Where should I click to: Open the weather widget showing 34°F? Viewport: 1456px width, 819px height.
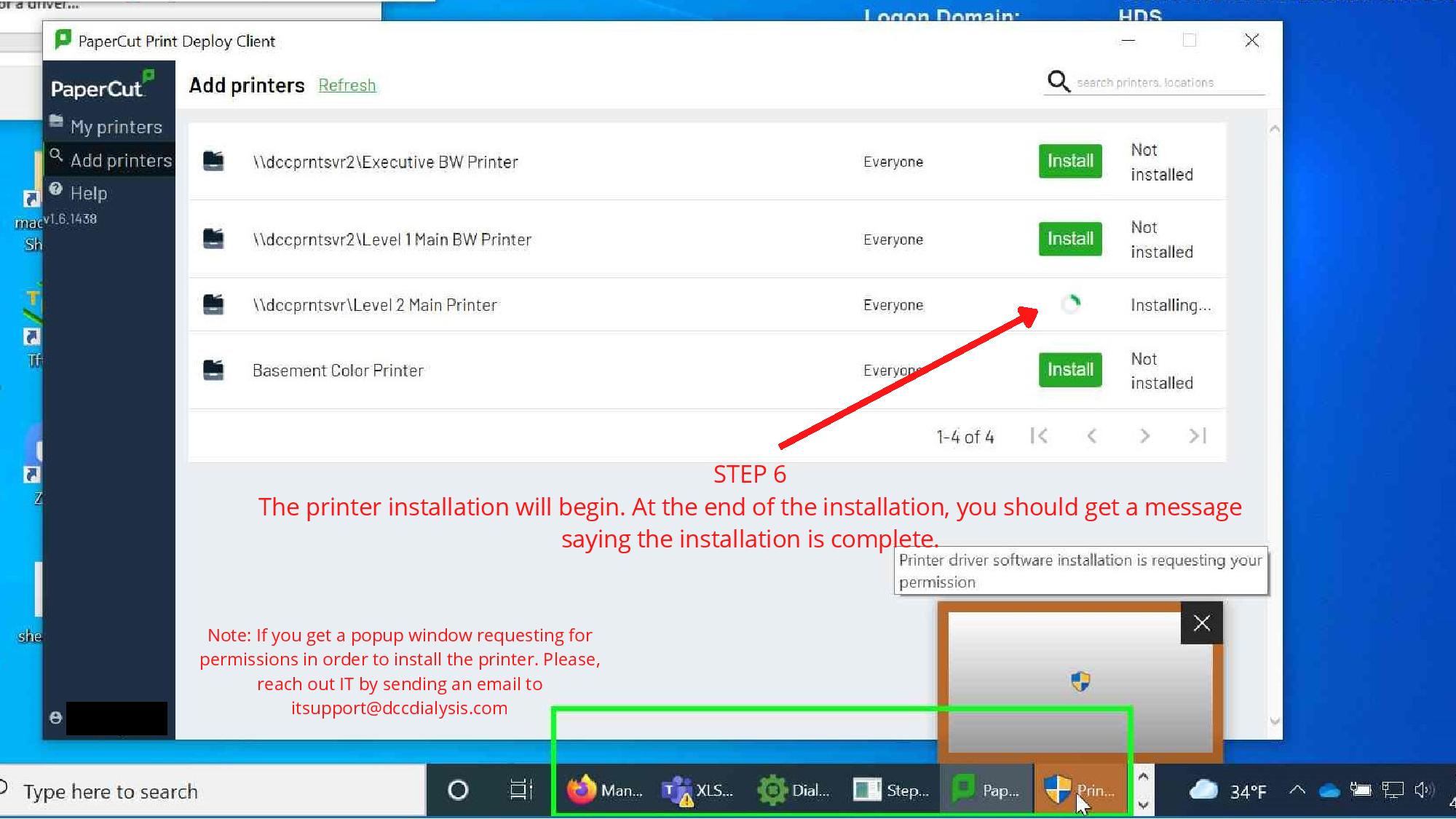pos(1228,791)
